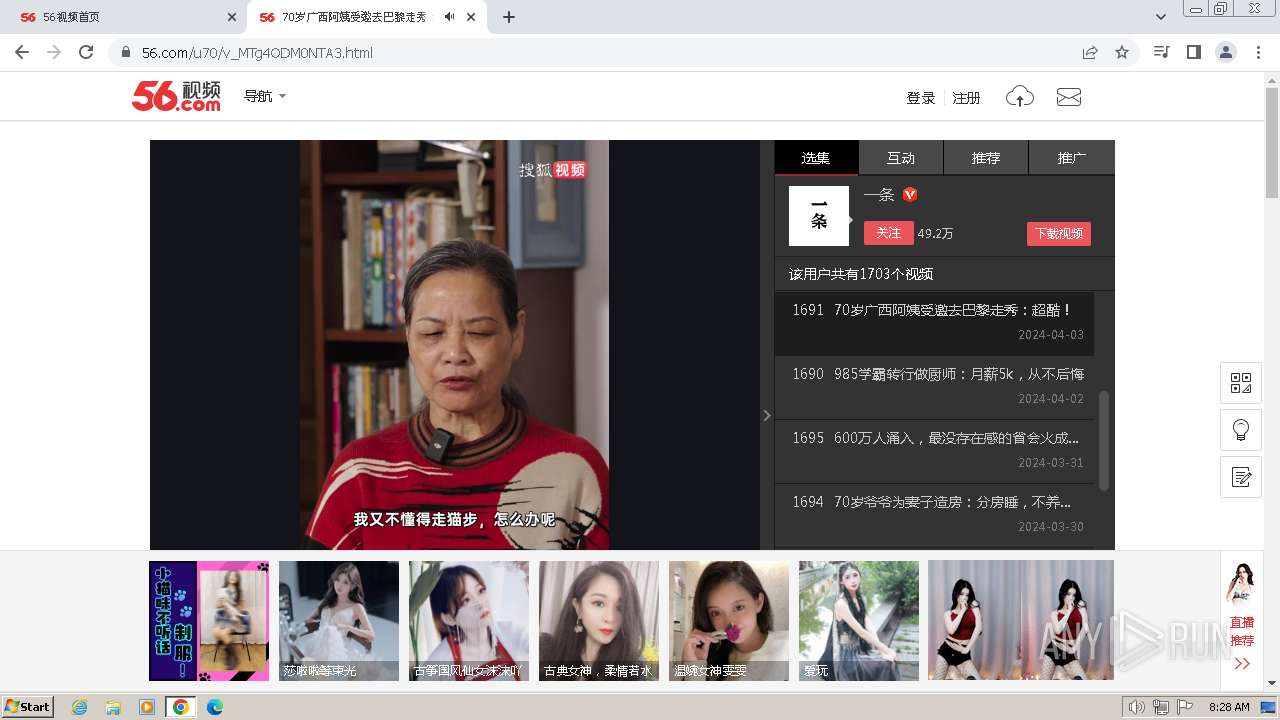Open the messages envelope icon
Image resolution: width=1280 pixels, height=720 pixels.
[1069, 97]
